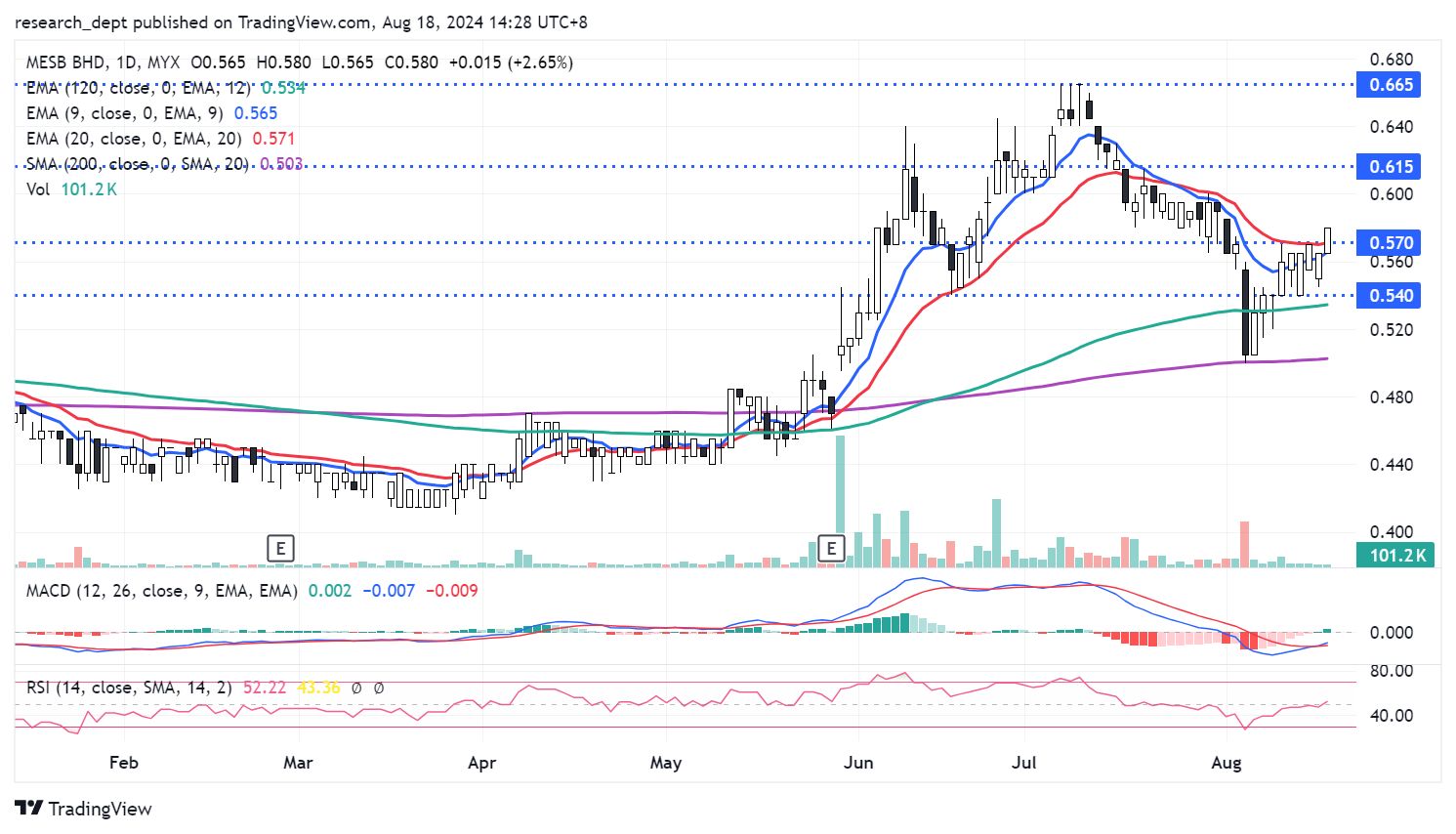The height and width of the screenshot is (834, 1456).
Task: Click the TradingView logo at bottom left
Action: pyautogui.click(x=84, y=809)
